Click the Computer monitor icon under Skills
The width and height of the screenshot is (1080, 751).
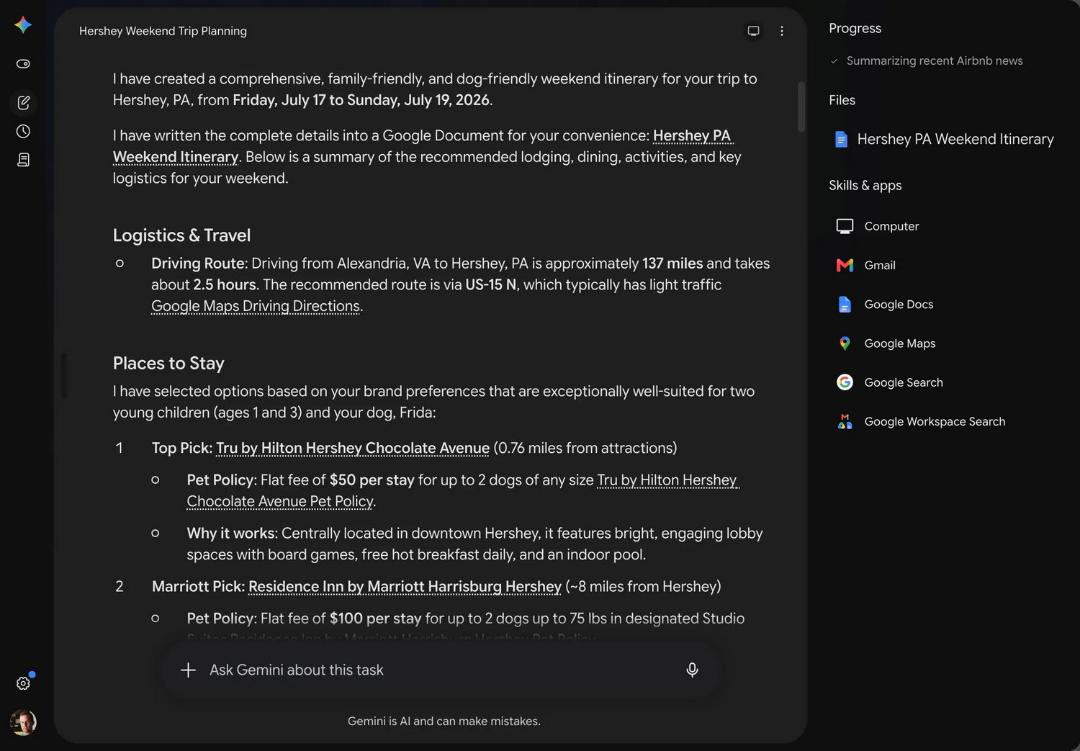click(844, 226)
